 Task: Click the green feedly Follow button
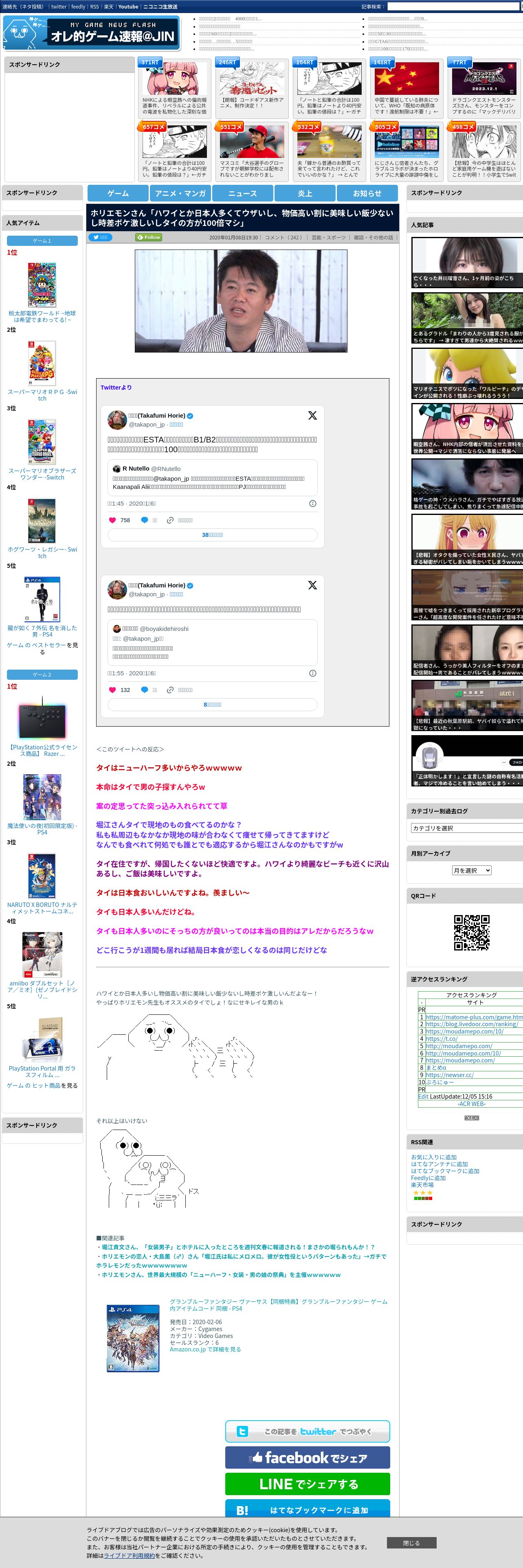pyautogui.click(x=149, y=237)
